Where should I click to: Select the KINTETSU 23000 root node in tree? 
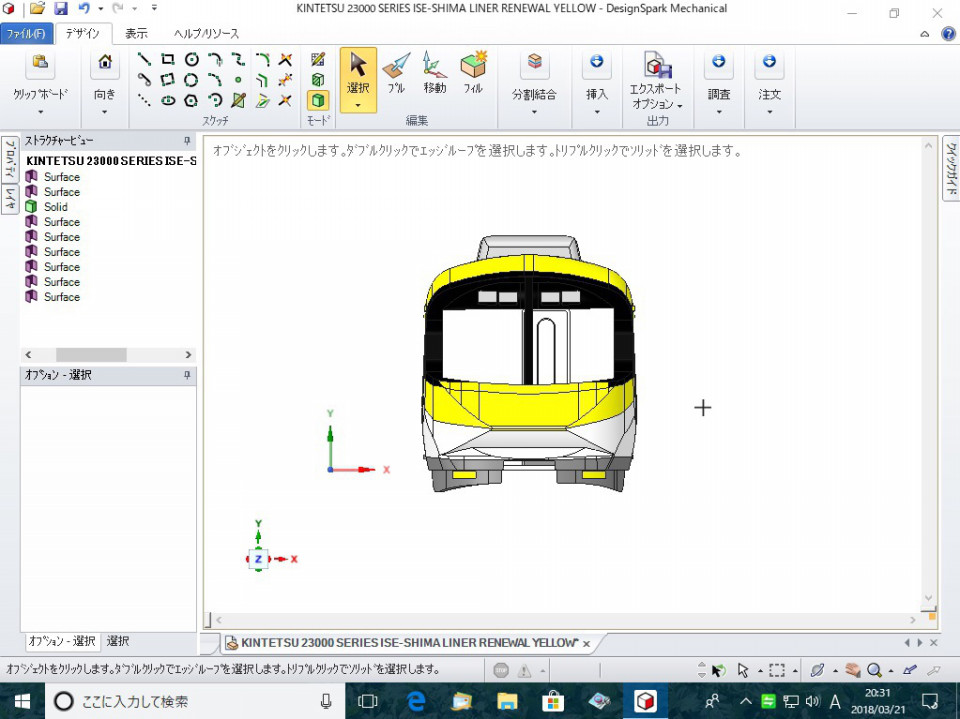111,161
